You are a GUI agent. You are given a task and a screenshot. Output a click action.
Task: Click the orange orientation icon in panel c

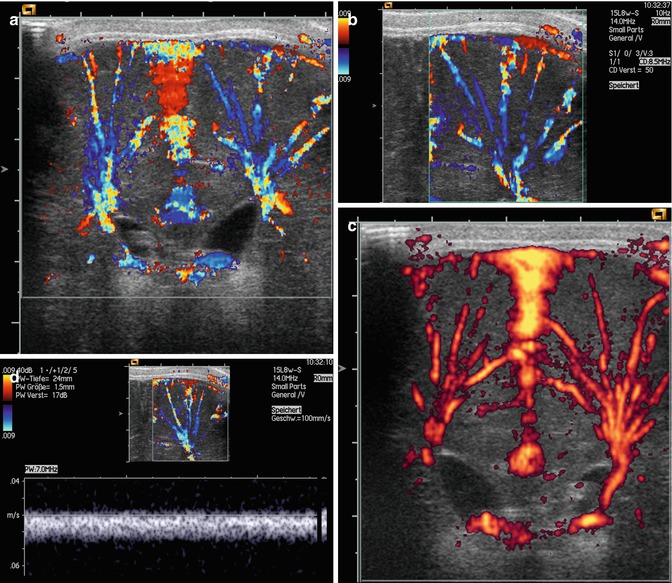coord(658,213)
